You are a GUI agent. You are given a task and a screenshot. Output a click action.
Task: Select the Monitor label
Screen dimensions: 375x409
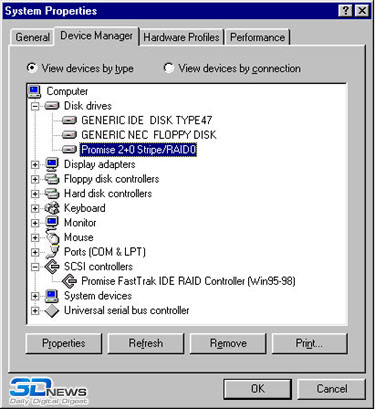pos(80,223)
